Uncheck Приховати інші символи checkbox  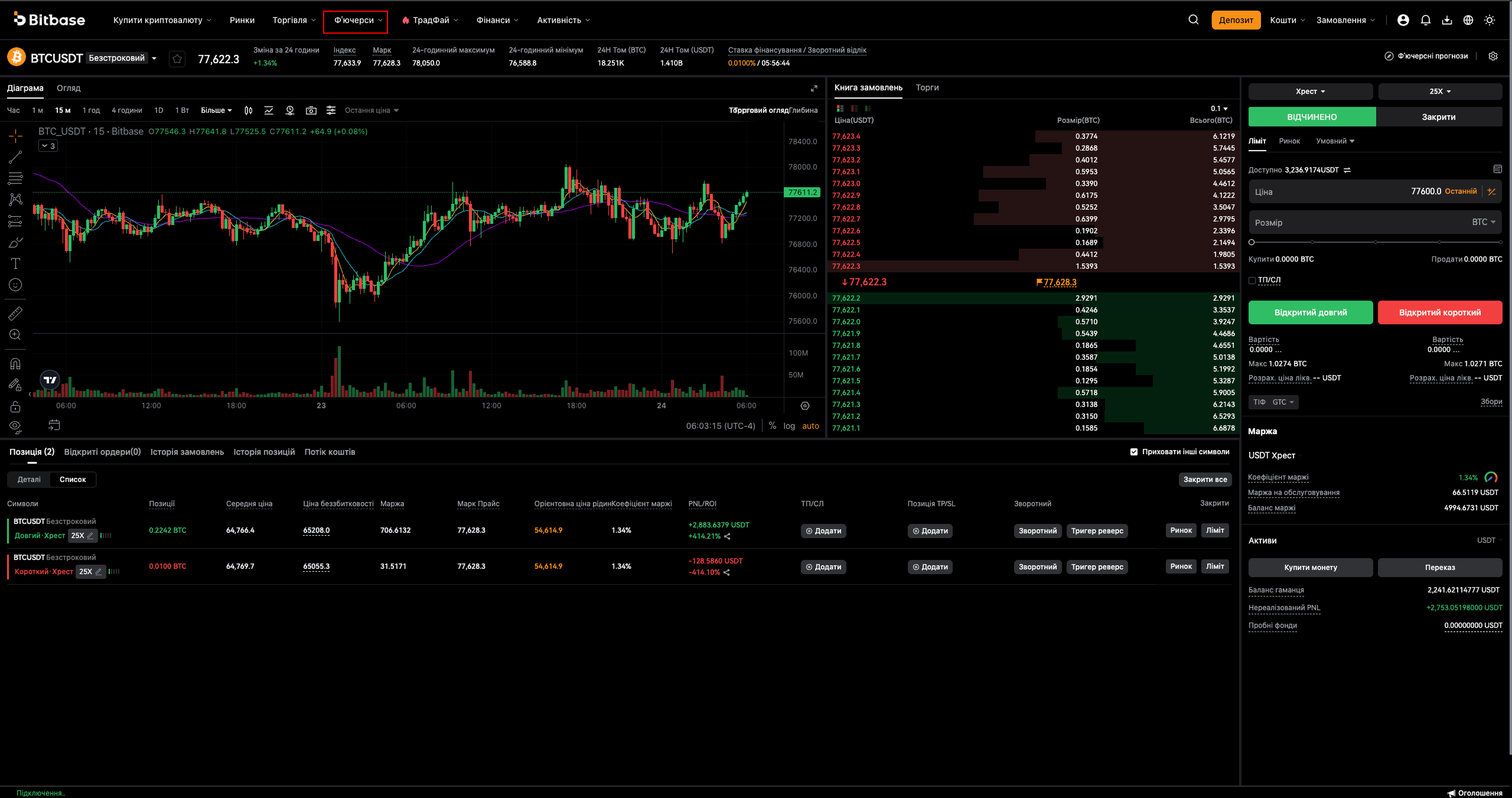1133,452
